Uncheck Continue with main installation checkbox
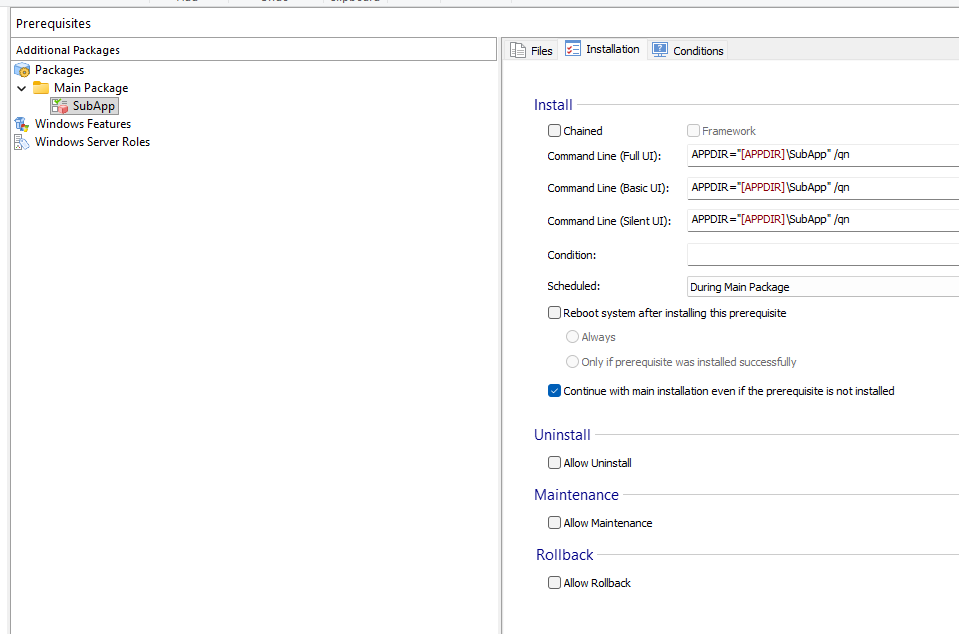Viewport: 959px width, 634px height. coord(554,391)
